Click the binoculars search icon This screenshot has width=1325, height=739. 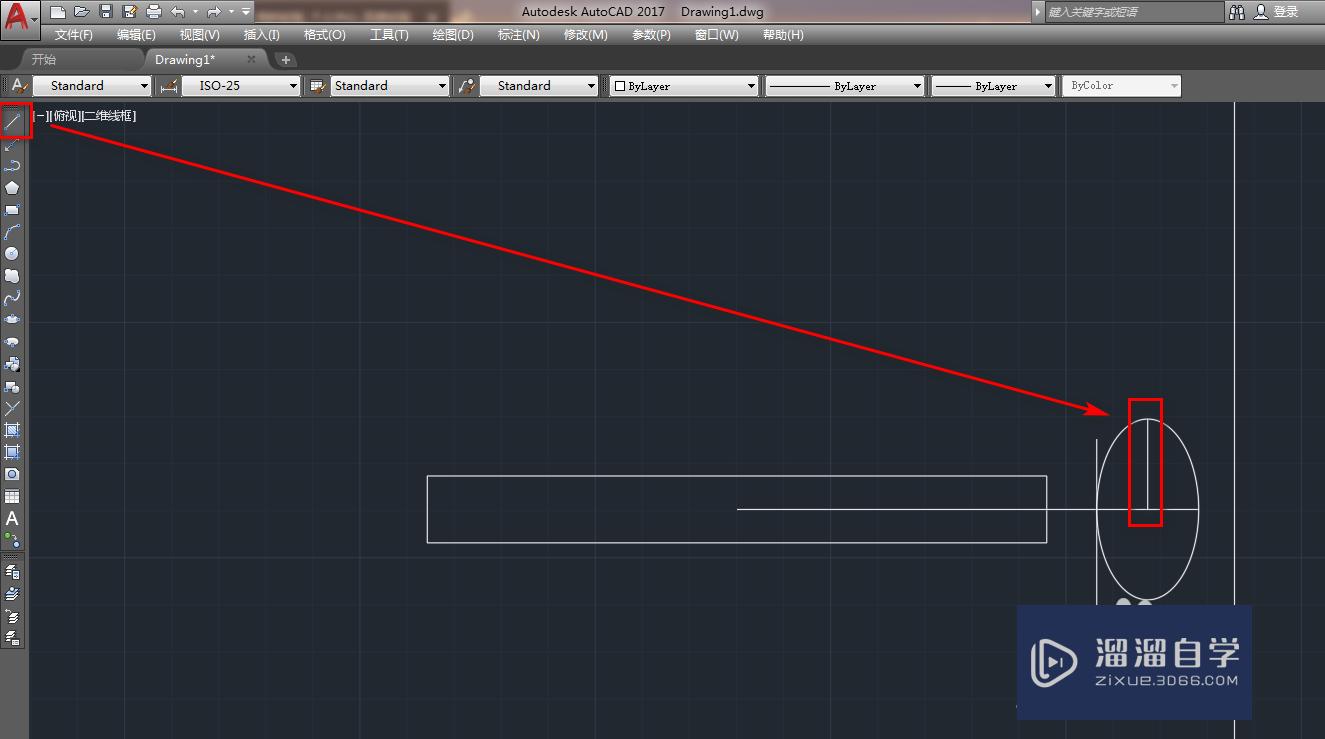1237,12
